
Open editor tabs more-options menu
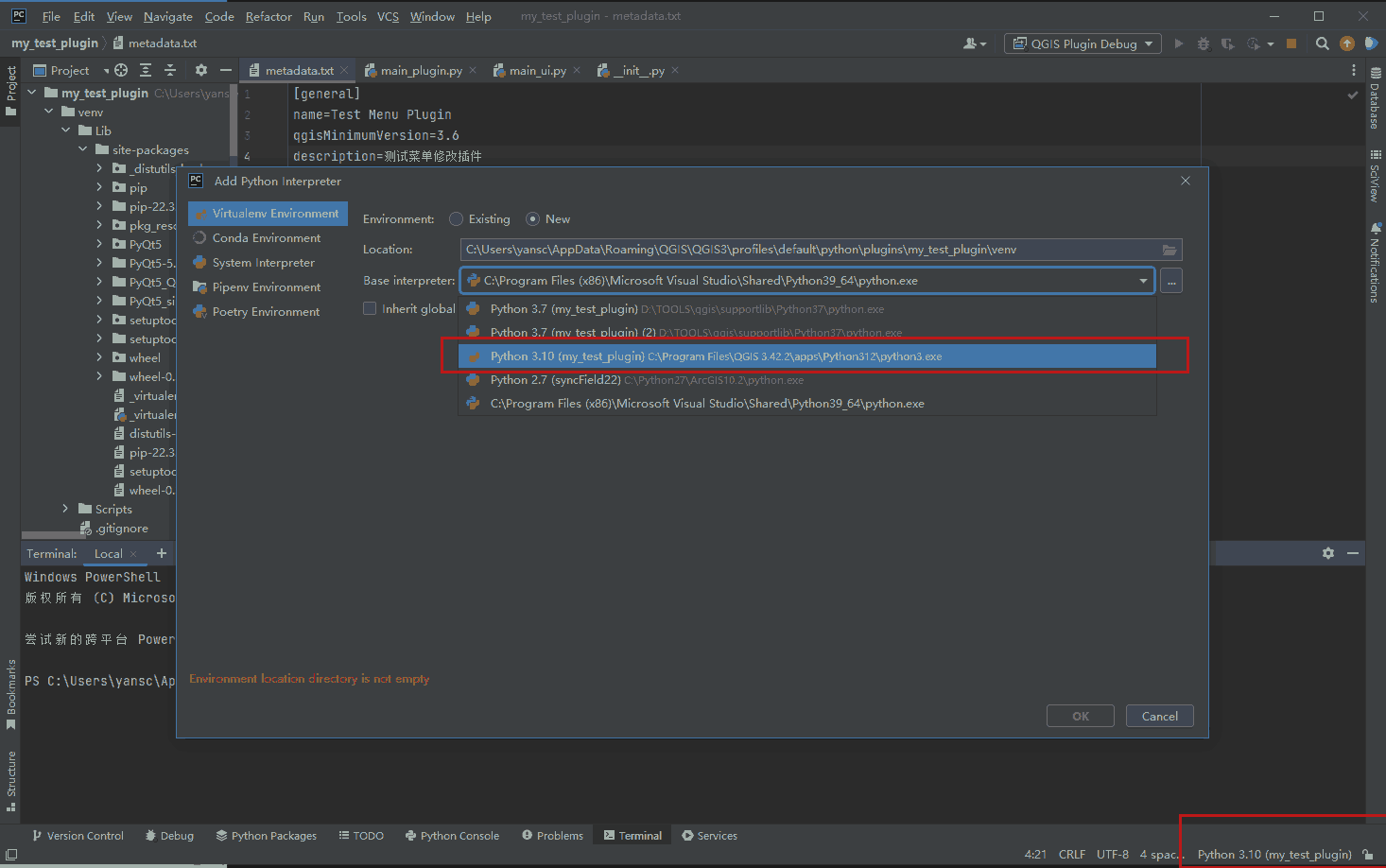pos(1354,70)
